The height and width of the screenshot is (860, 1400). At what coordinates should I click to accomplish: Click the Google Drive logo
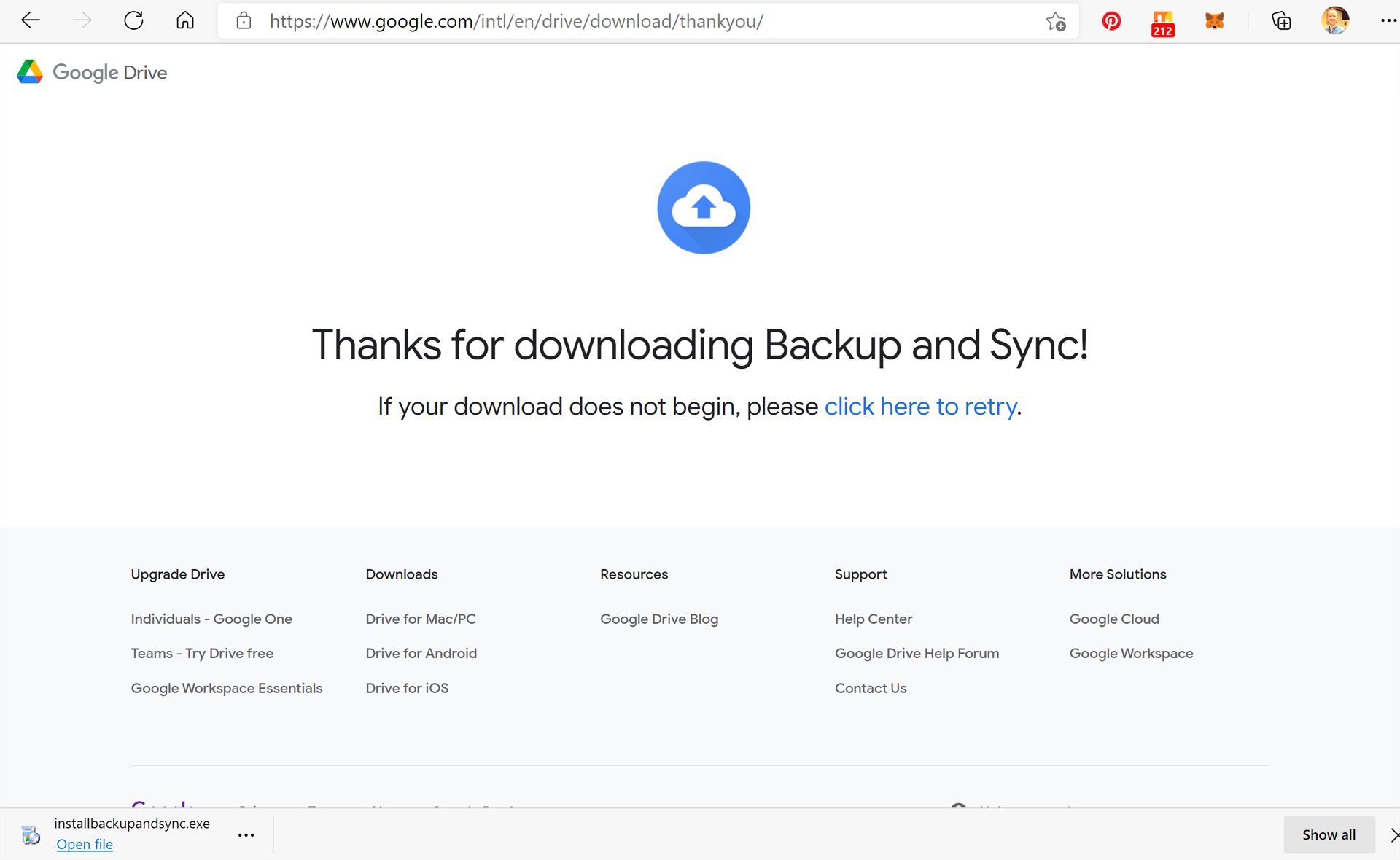92,72
